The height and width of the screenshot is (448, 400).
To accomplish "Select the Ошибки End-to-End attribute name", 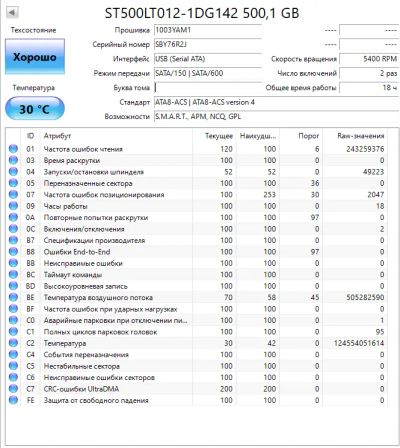I will click(77, 252).
